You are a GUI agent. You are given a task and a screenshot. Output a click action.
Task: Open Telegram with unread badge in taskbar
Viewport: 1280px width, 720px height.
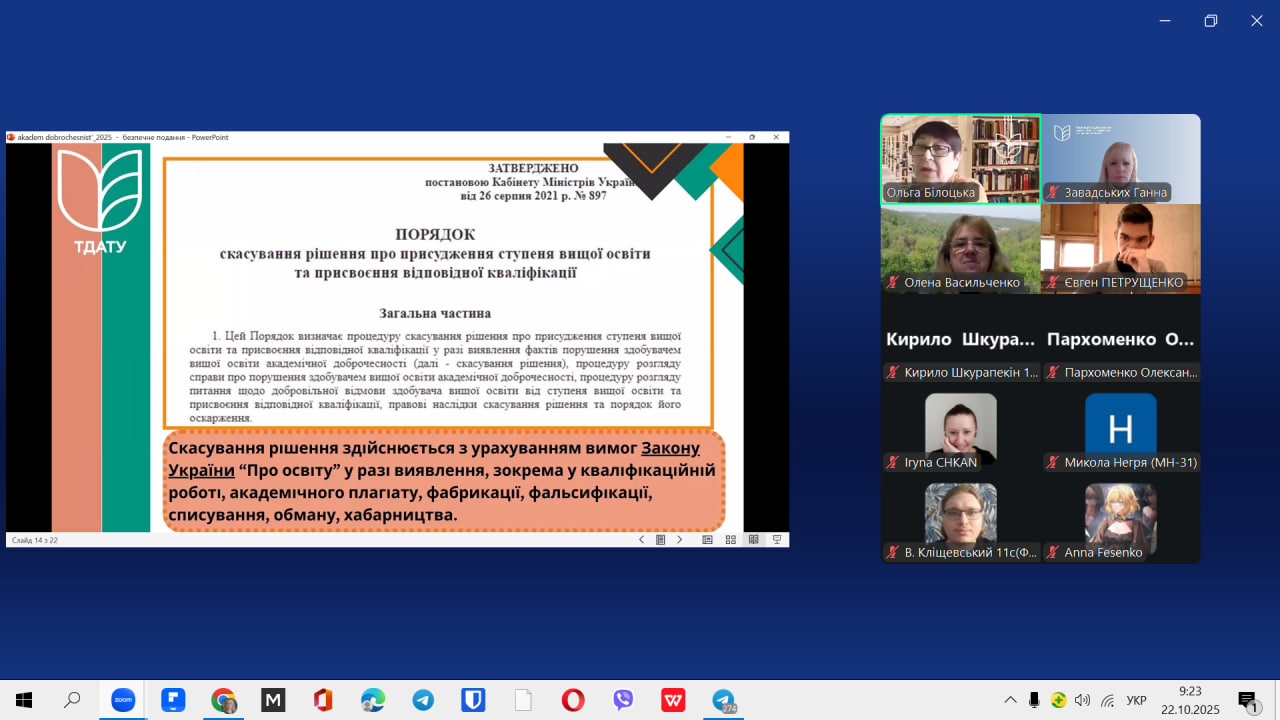[723, 700]
